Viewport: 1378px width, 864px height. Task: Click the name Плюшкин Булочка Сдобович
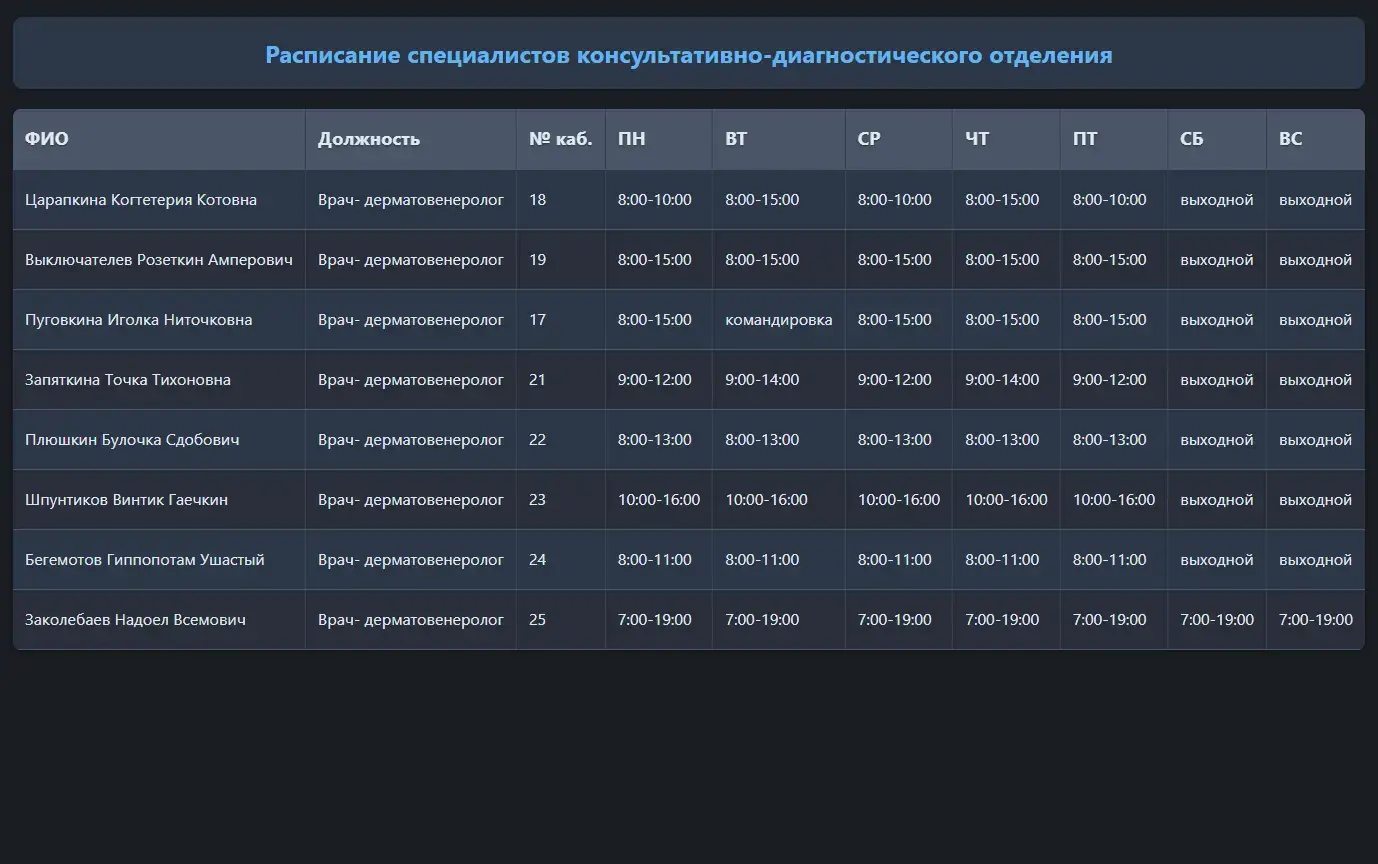[132, 440]
